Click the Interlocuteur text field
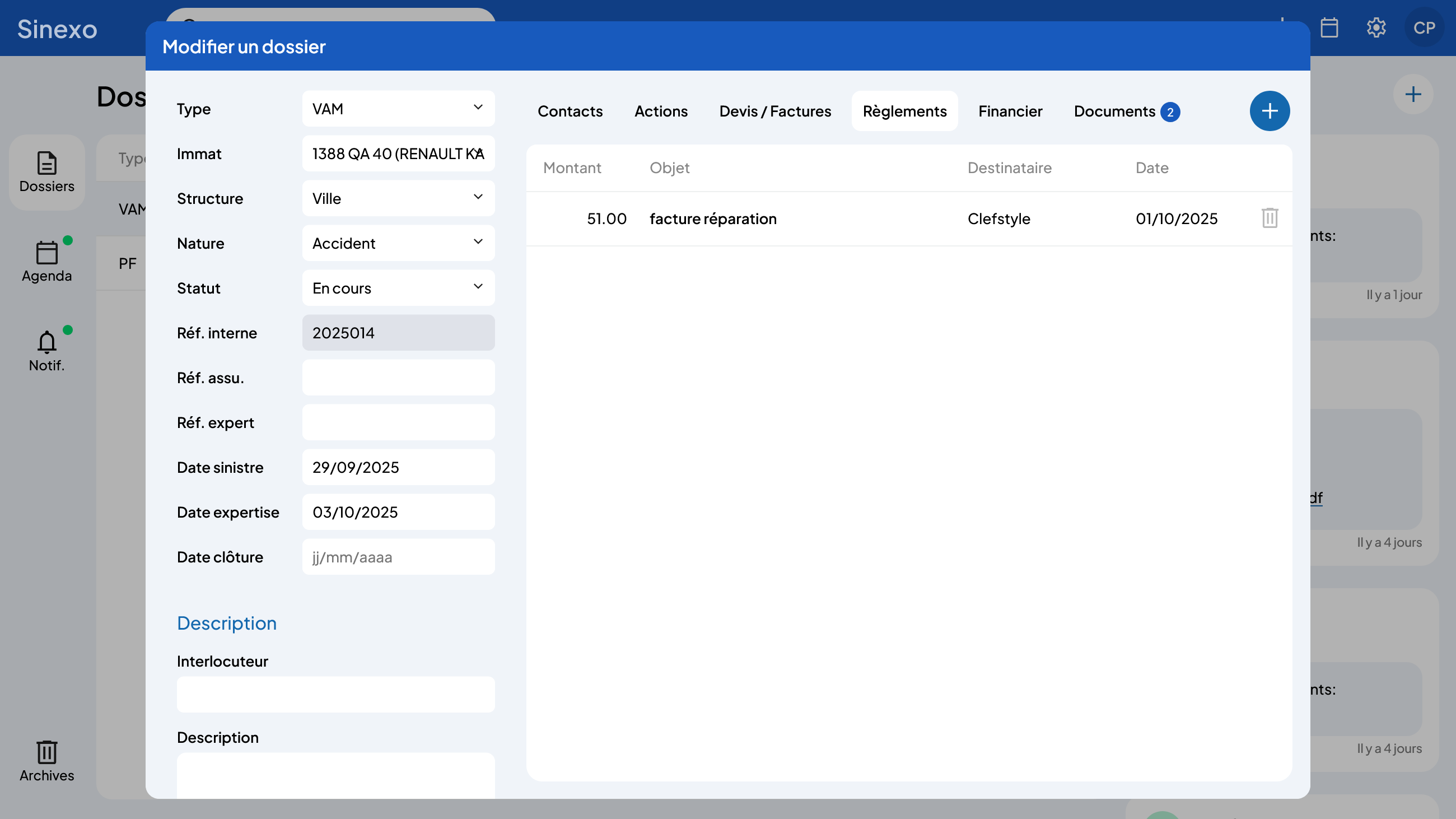1456x819 pixels. (335, 694)
